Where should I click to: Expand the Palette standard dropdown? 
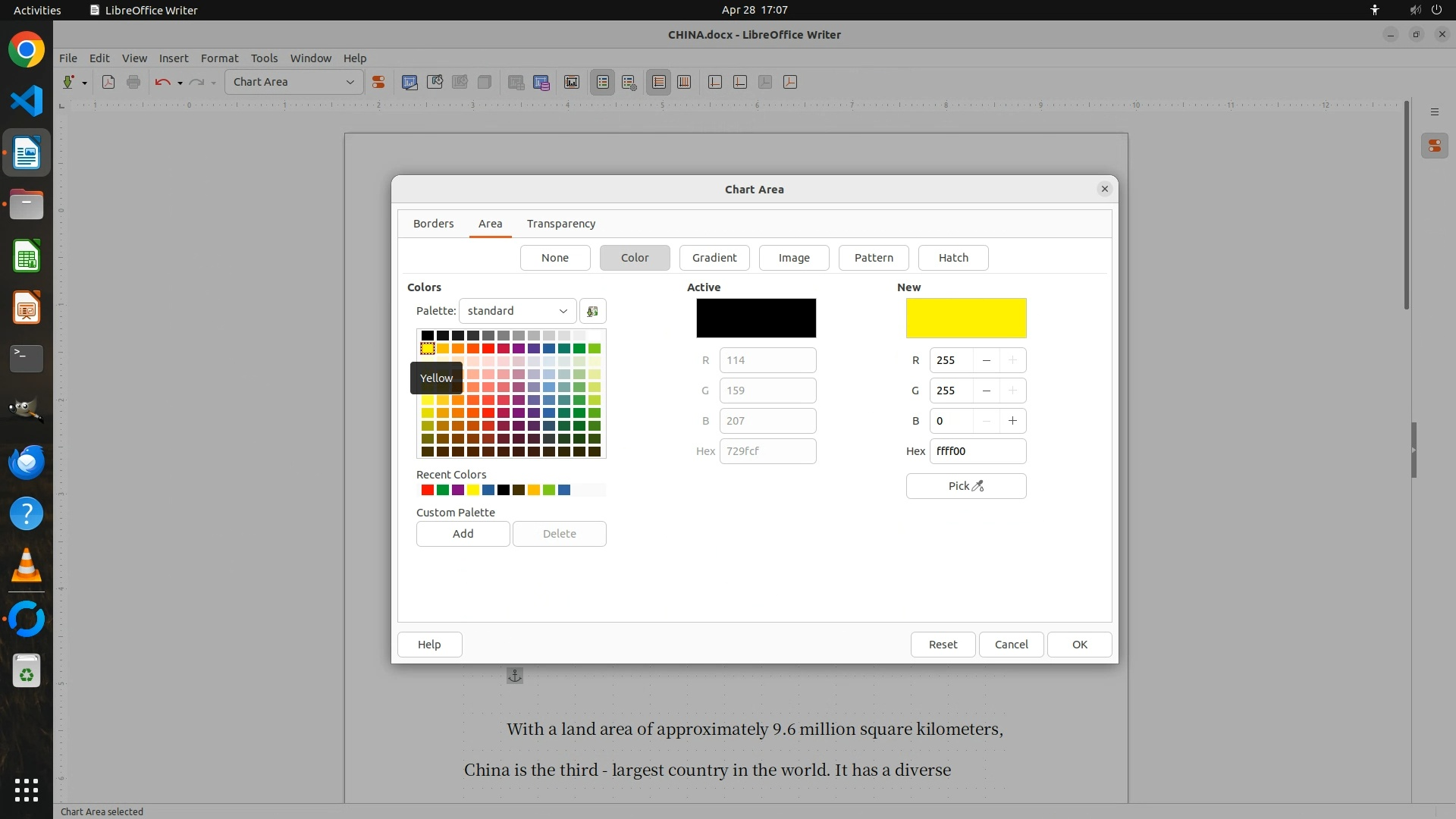click(517, 311)
